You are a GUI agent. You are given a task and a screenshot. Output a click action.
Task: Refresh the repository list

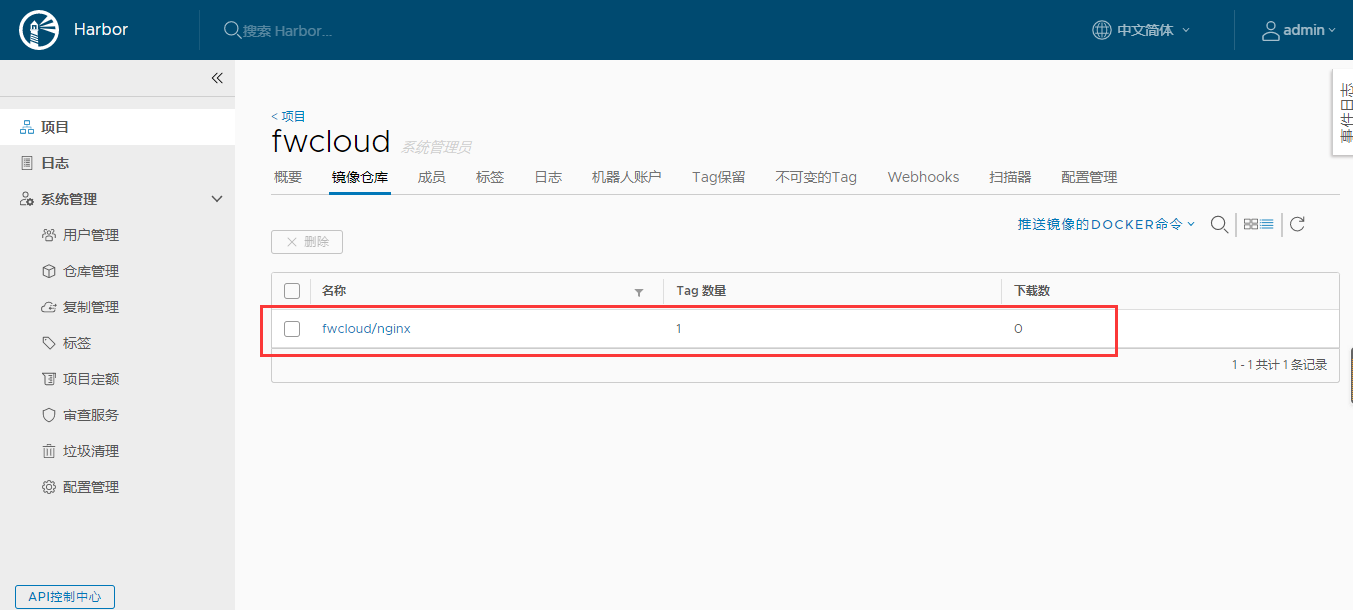pyautogui.click(x=1297, y=224)
